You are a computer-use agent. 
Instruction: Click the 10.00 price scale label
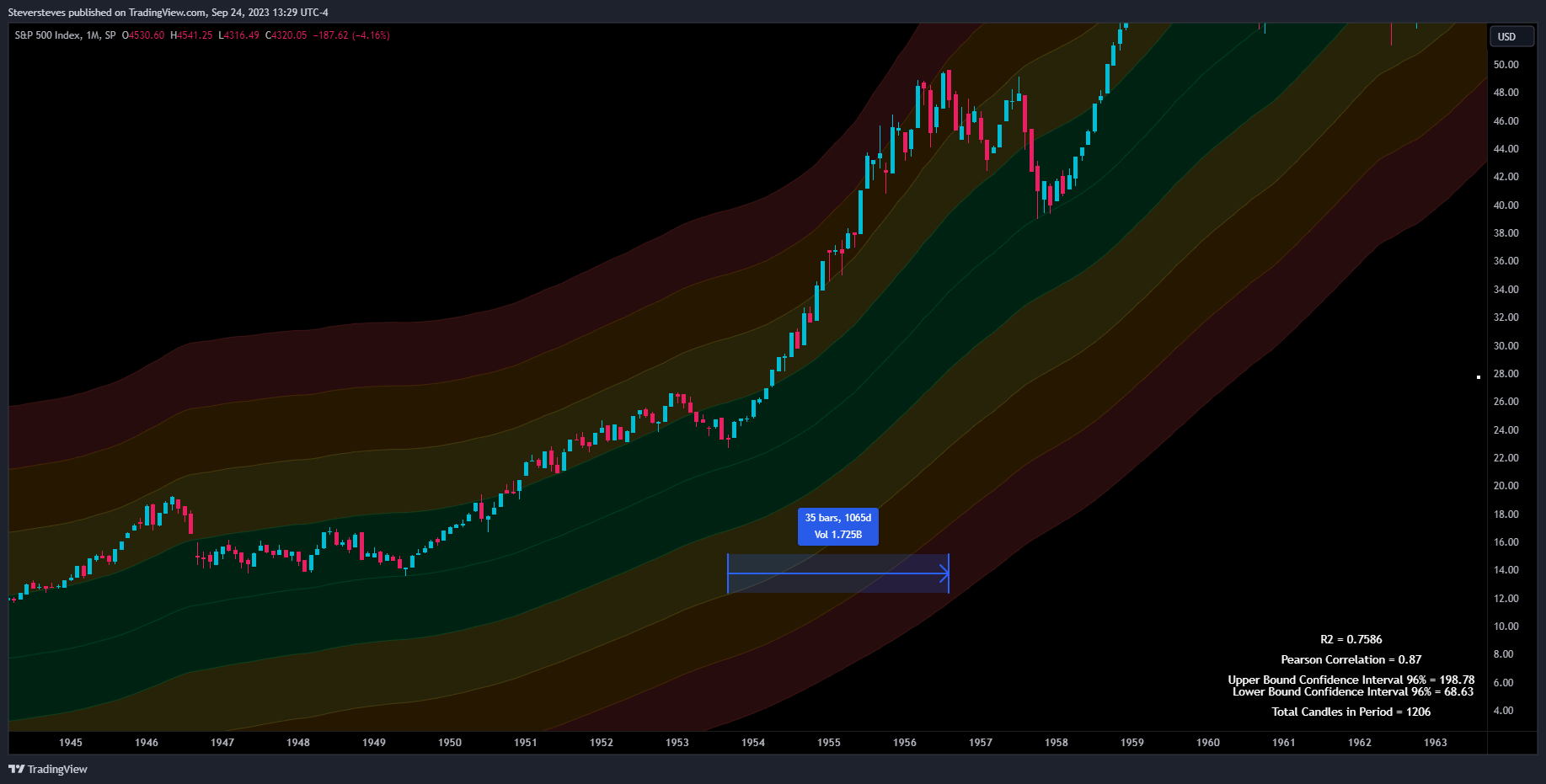click(x=1506, y=627)
